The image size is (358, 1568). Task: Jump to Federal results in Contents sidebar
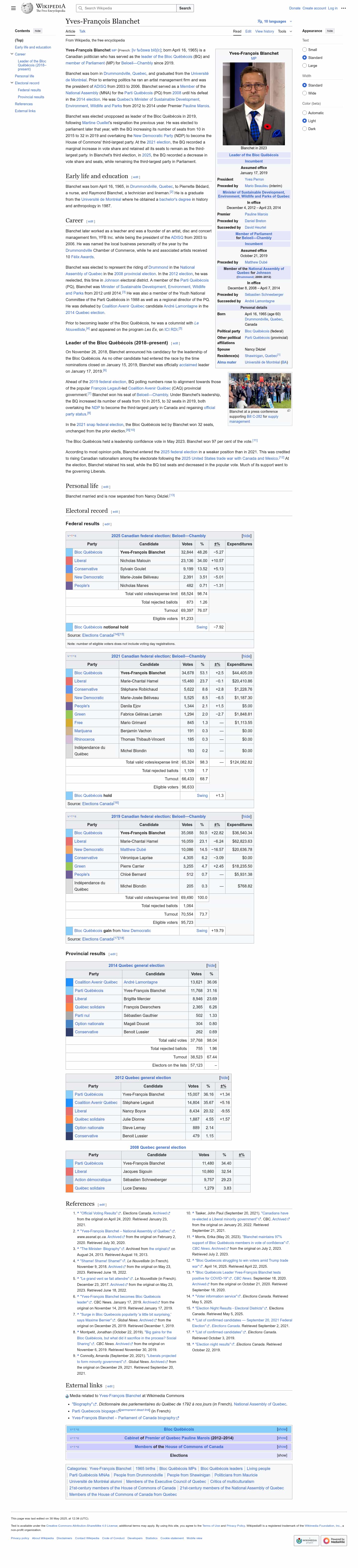pyautogui.click(x=29, y=90)
